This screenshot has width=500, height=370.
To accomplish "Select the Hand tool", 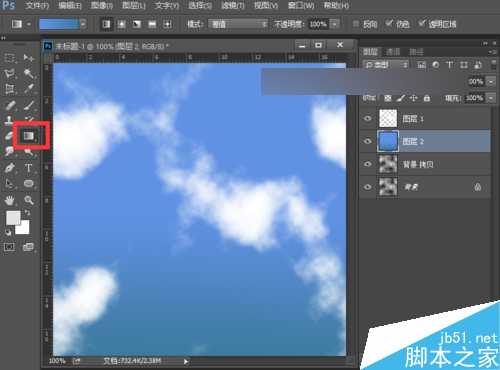I will (10, 200).
